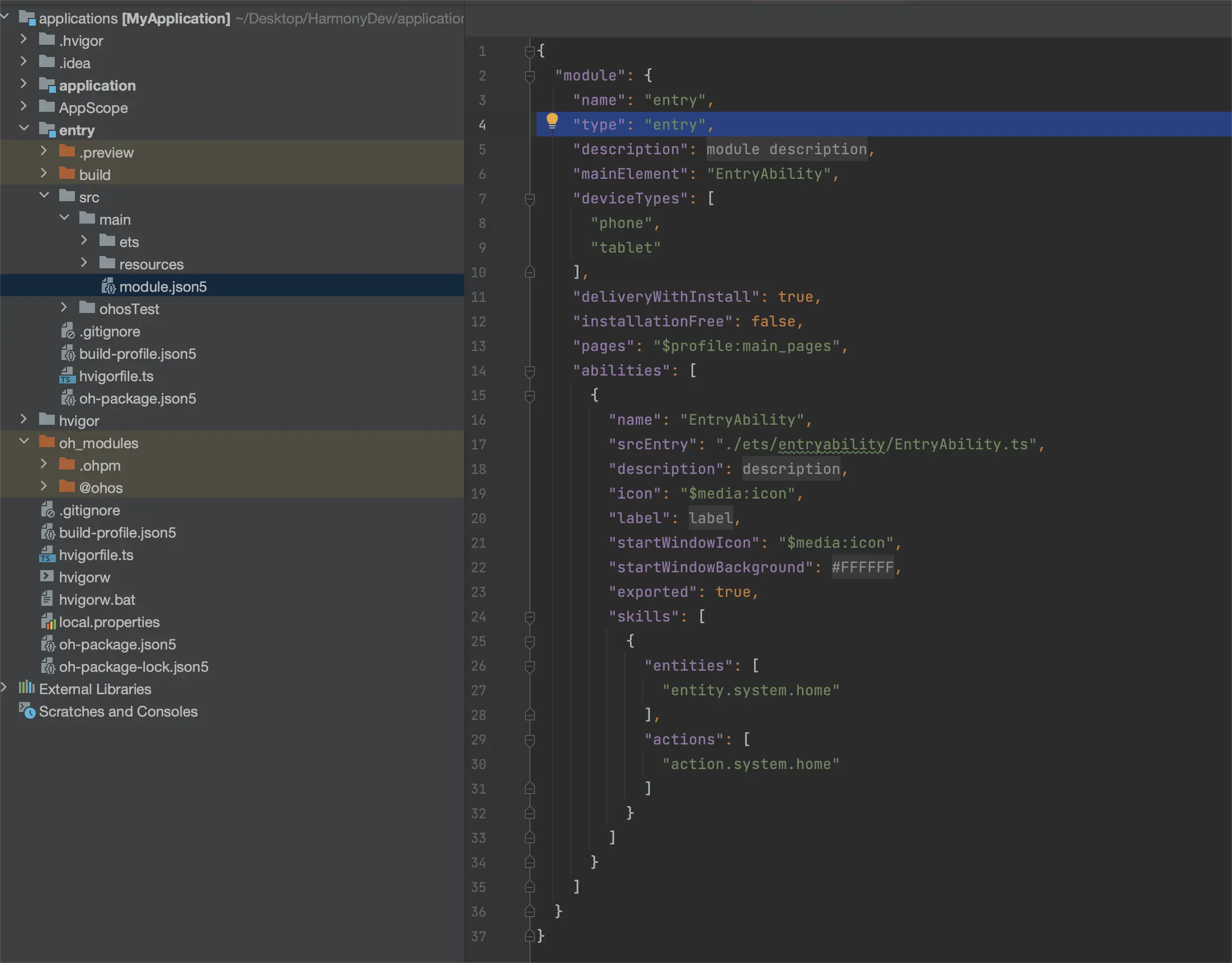Image resolution: width=1232 pixels, height=963 pixels.
Task: Fold the "abilities" array at line 14
Action: pos(529,371)
